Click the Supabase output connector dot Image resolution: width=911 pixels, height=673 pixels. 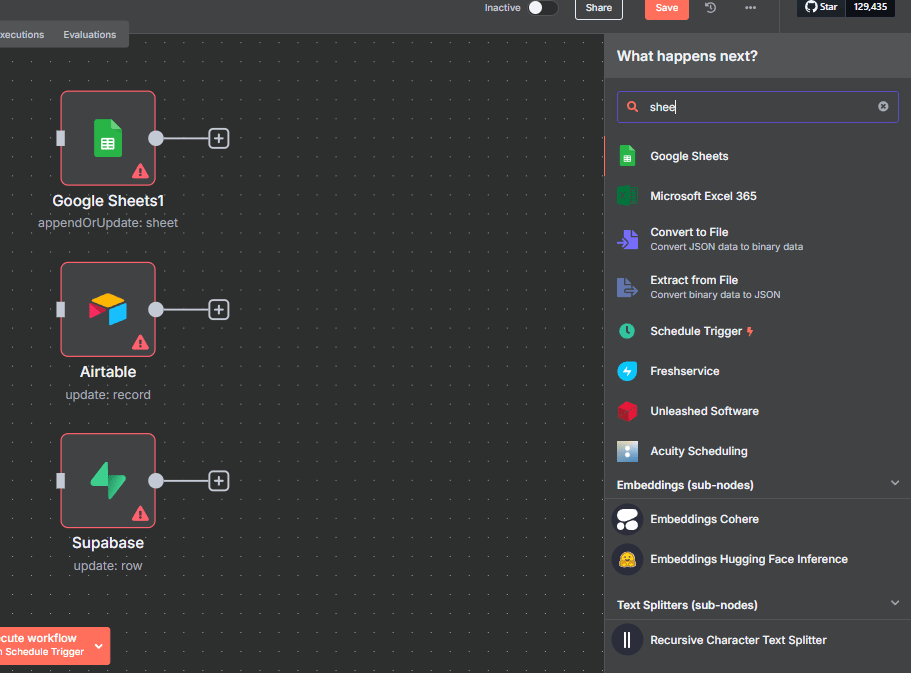click(156, 481)
